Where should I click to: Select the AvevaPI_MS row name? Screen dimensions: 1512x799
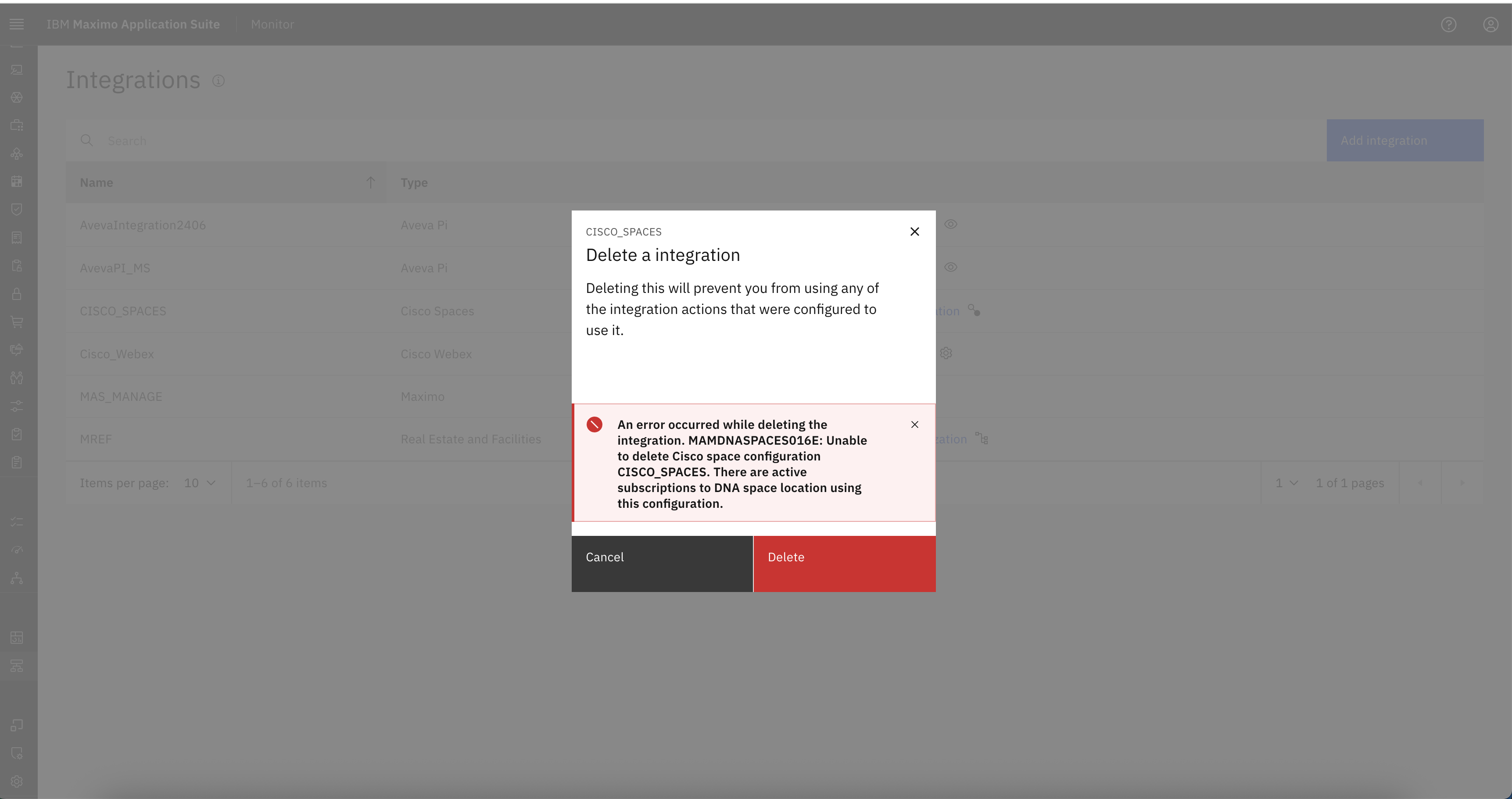[115, 268]
